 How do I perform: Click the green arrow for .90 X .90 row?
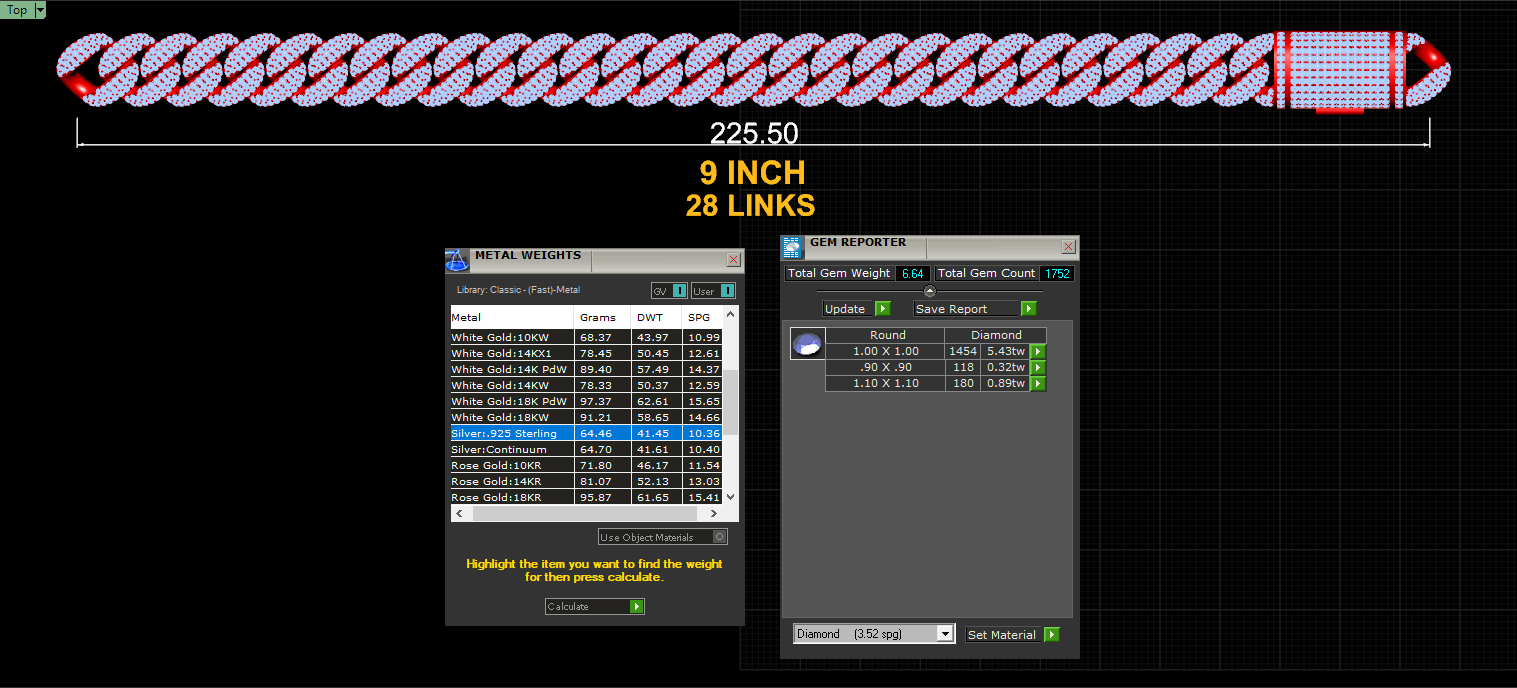pos(1038,368)
